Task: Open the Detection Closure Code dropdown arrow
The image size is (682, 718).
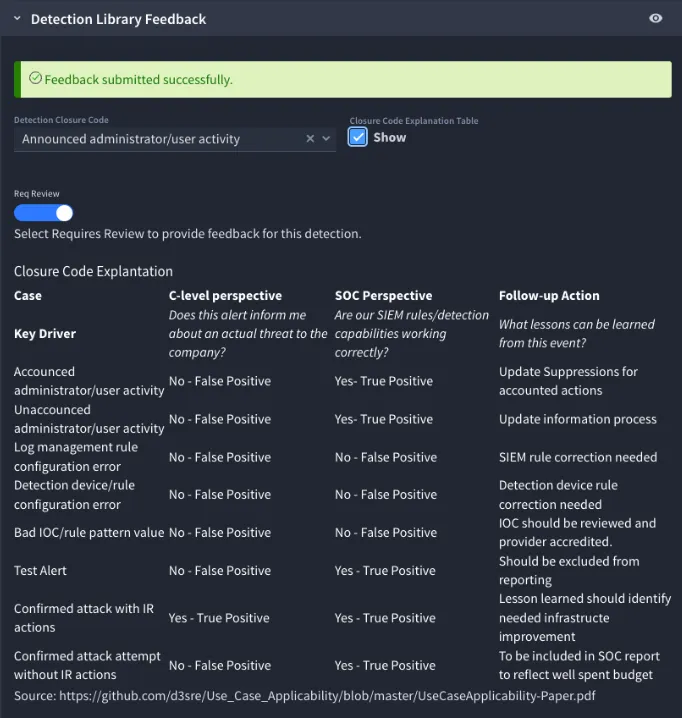Action: 326,138
